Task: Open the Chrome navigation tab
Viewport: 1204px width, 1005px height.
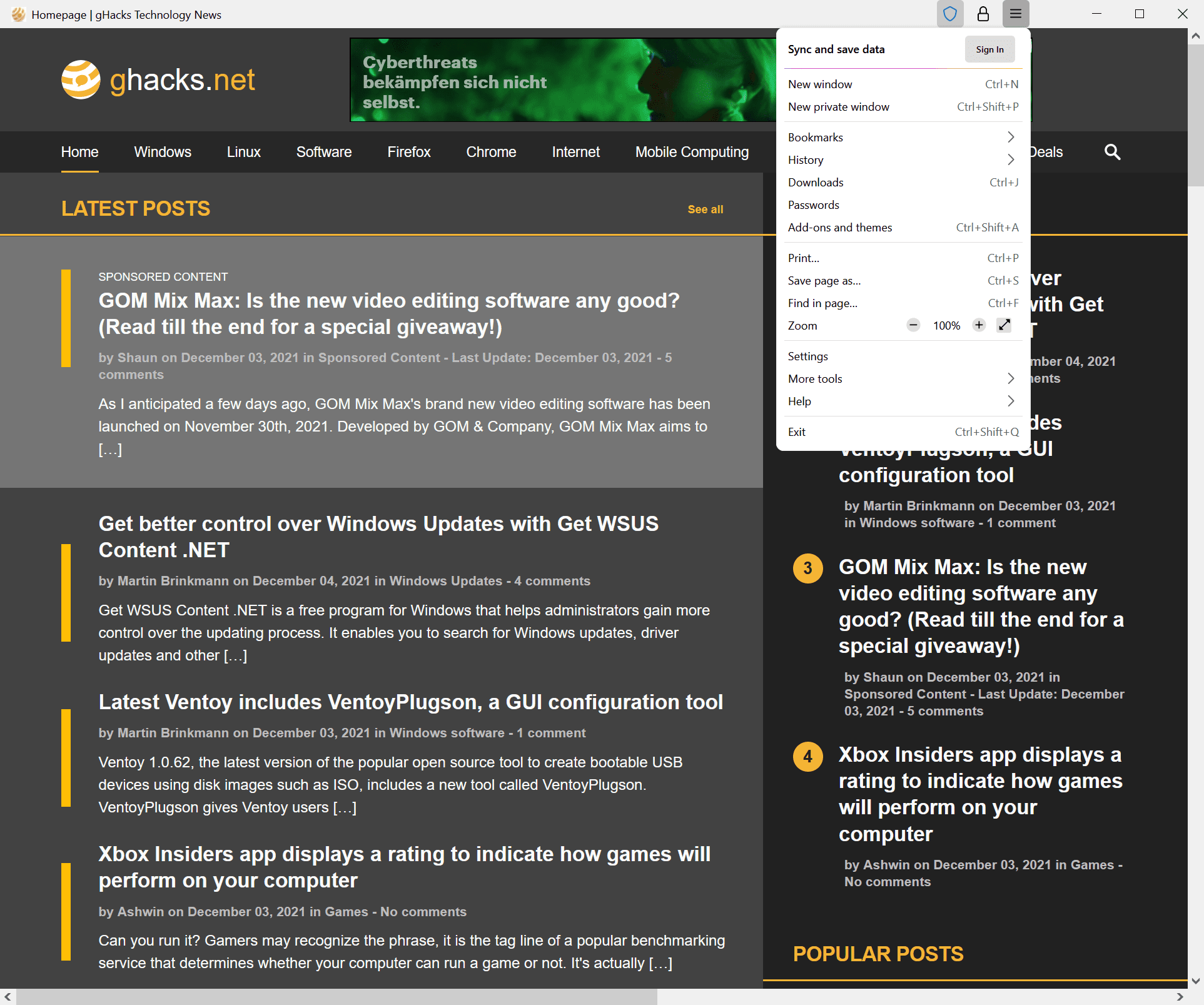Action: coord(491,152)
